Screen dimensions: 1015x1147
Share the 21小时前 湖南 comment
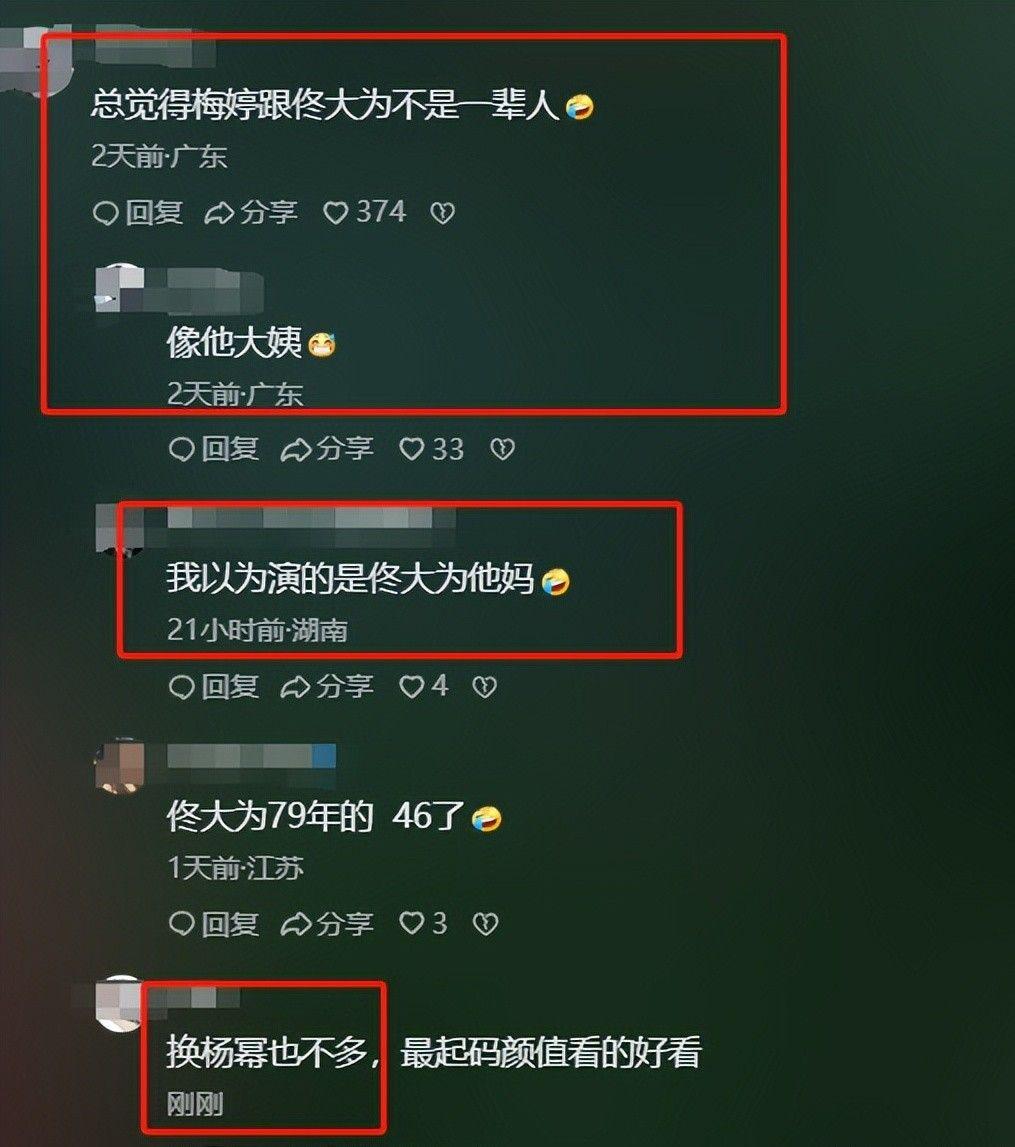(x=327, y=686)
